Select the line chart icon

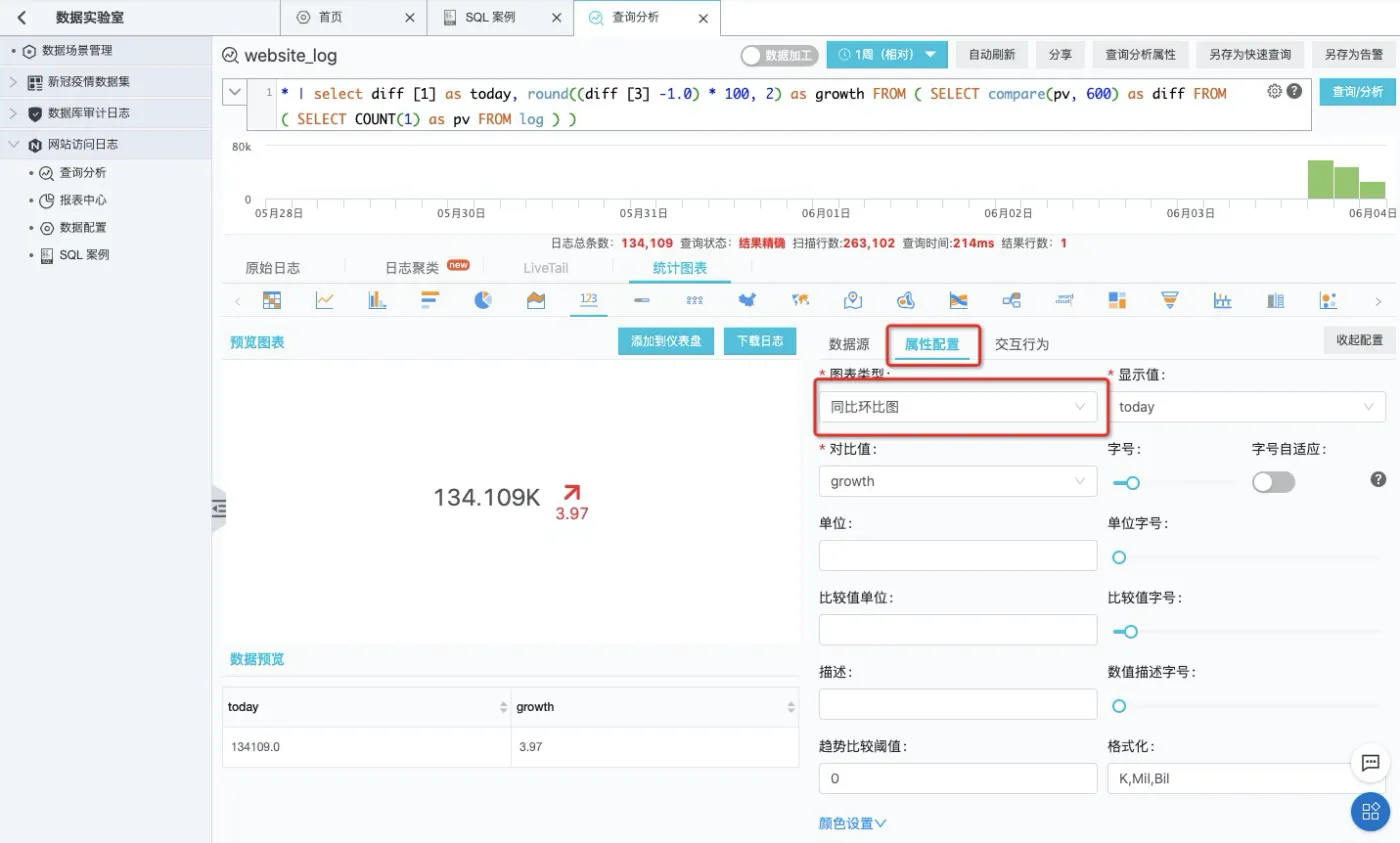(x=324, y=300)
